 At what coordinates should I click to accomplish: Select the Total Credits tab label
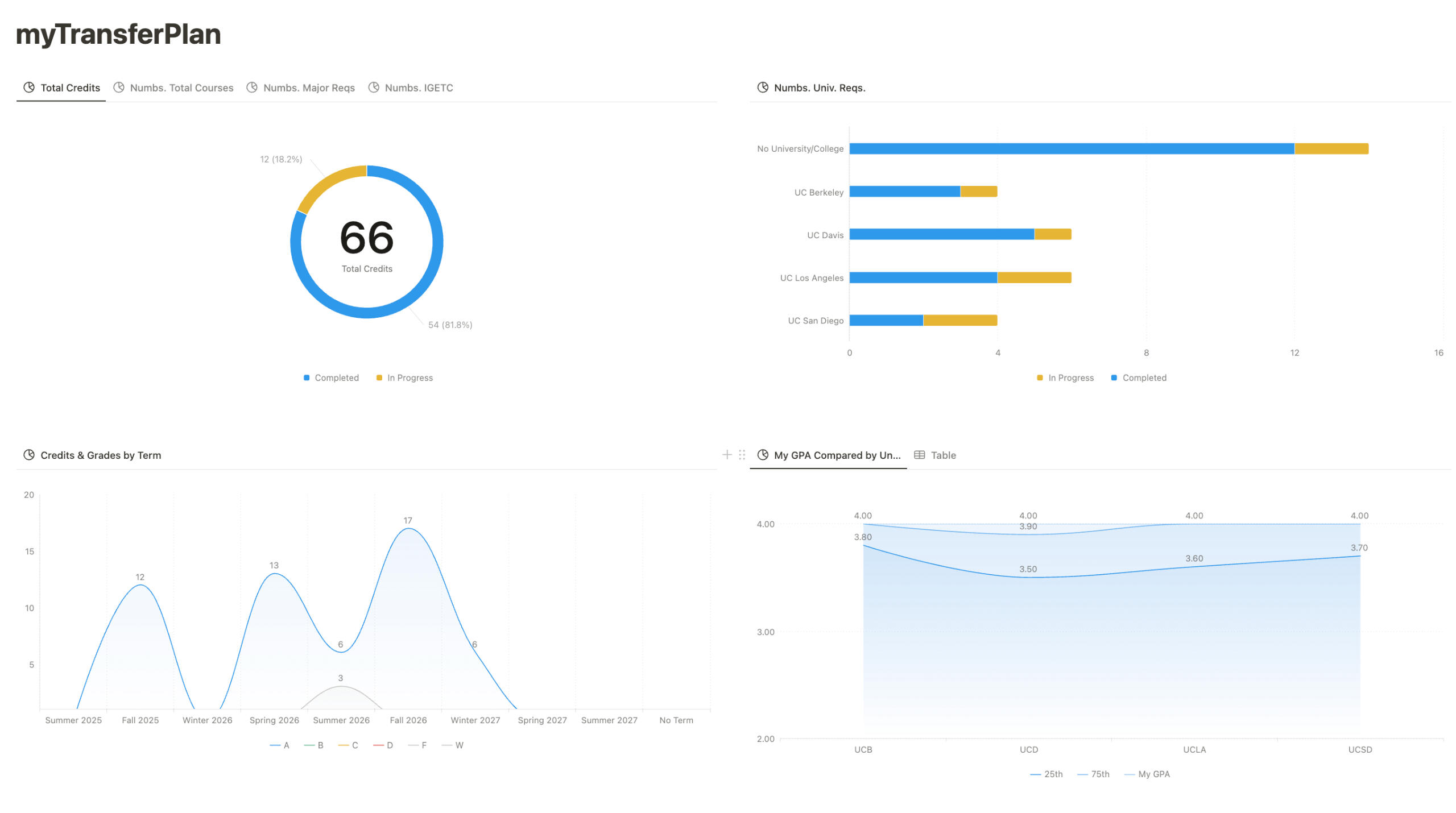(x=70, y=88)
